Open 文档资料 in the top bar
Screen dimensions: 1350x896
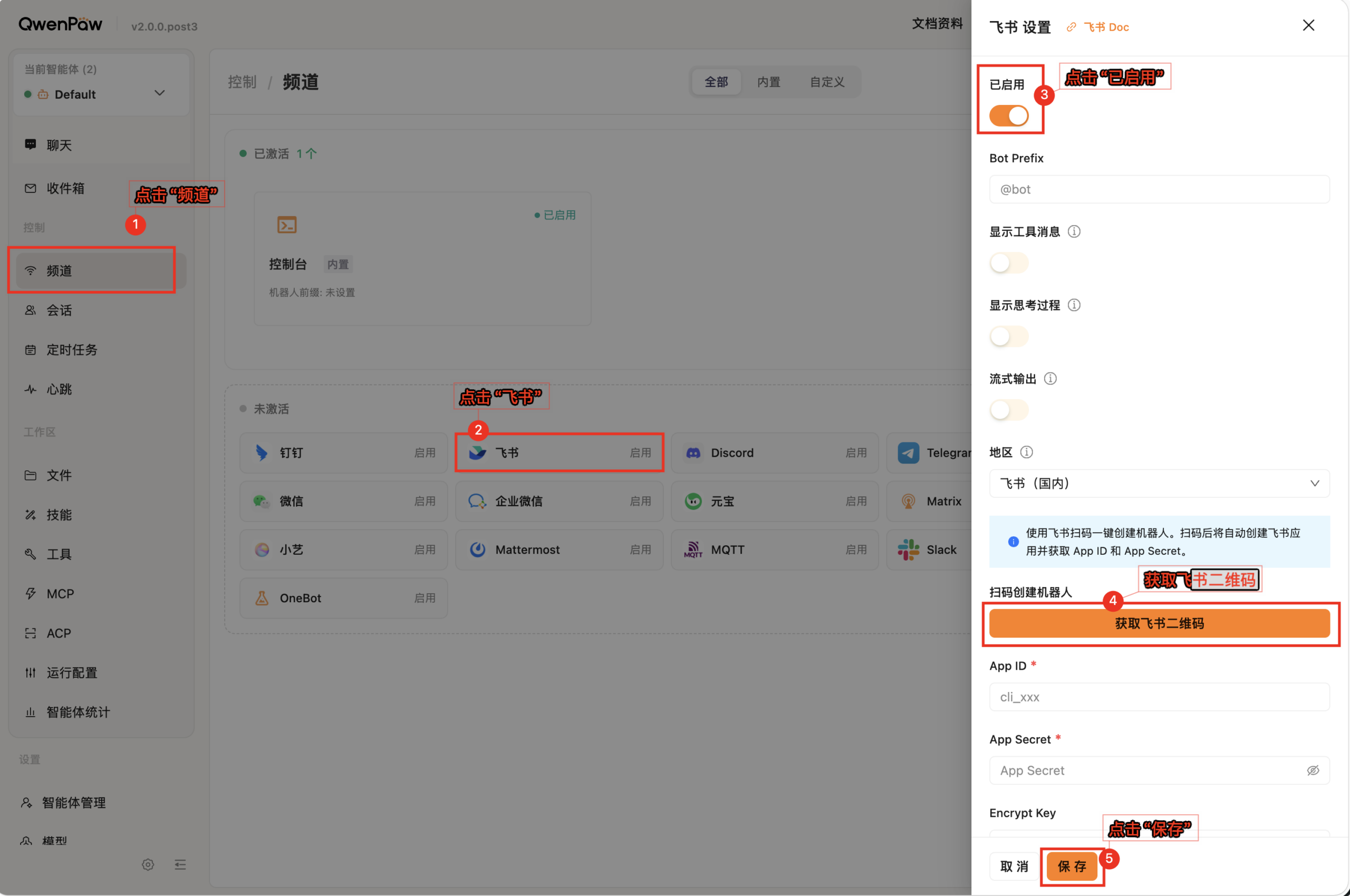pos(938,23)
